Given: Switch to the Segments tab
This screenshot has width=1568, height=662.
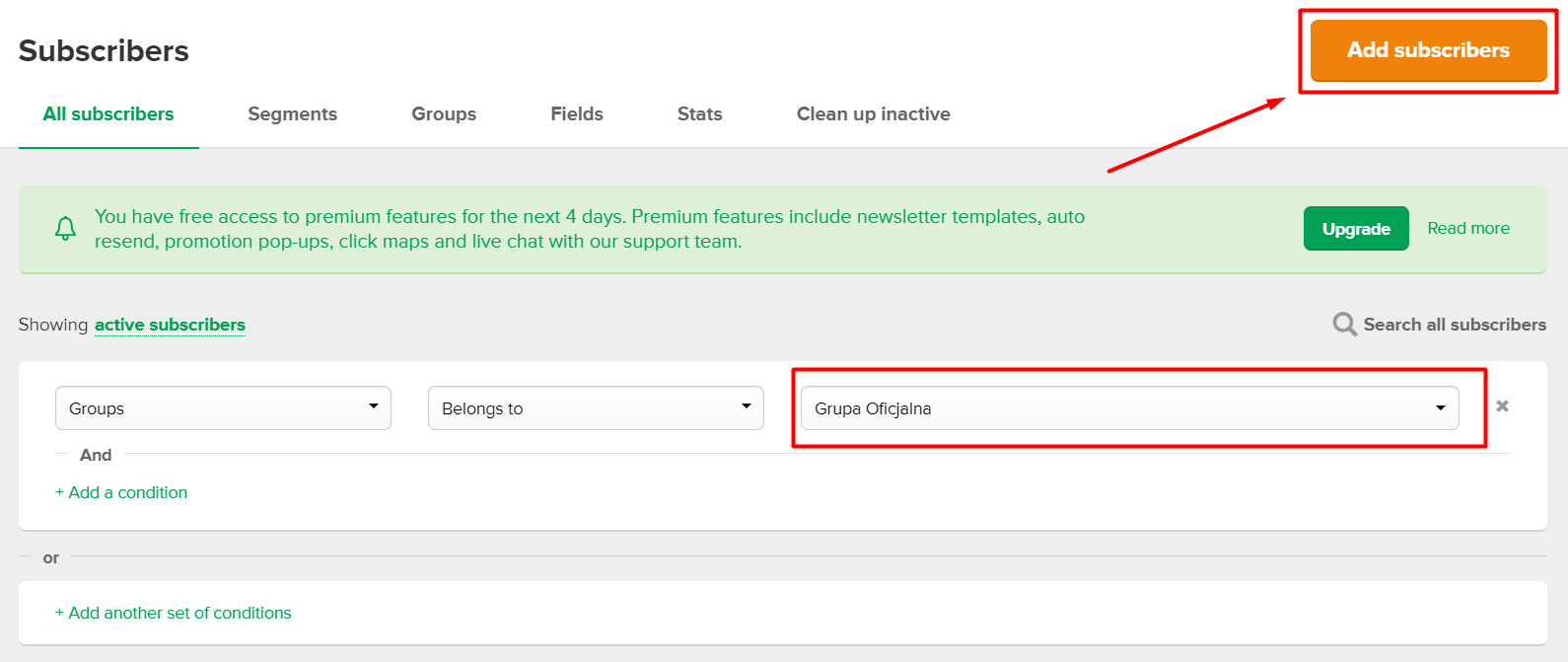Looking at the screenshot, I should 292,114.
